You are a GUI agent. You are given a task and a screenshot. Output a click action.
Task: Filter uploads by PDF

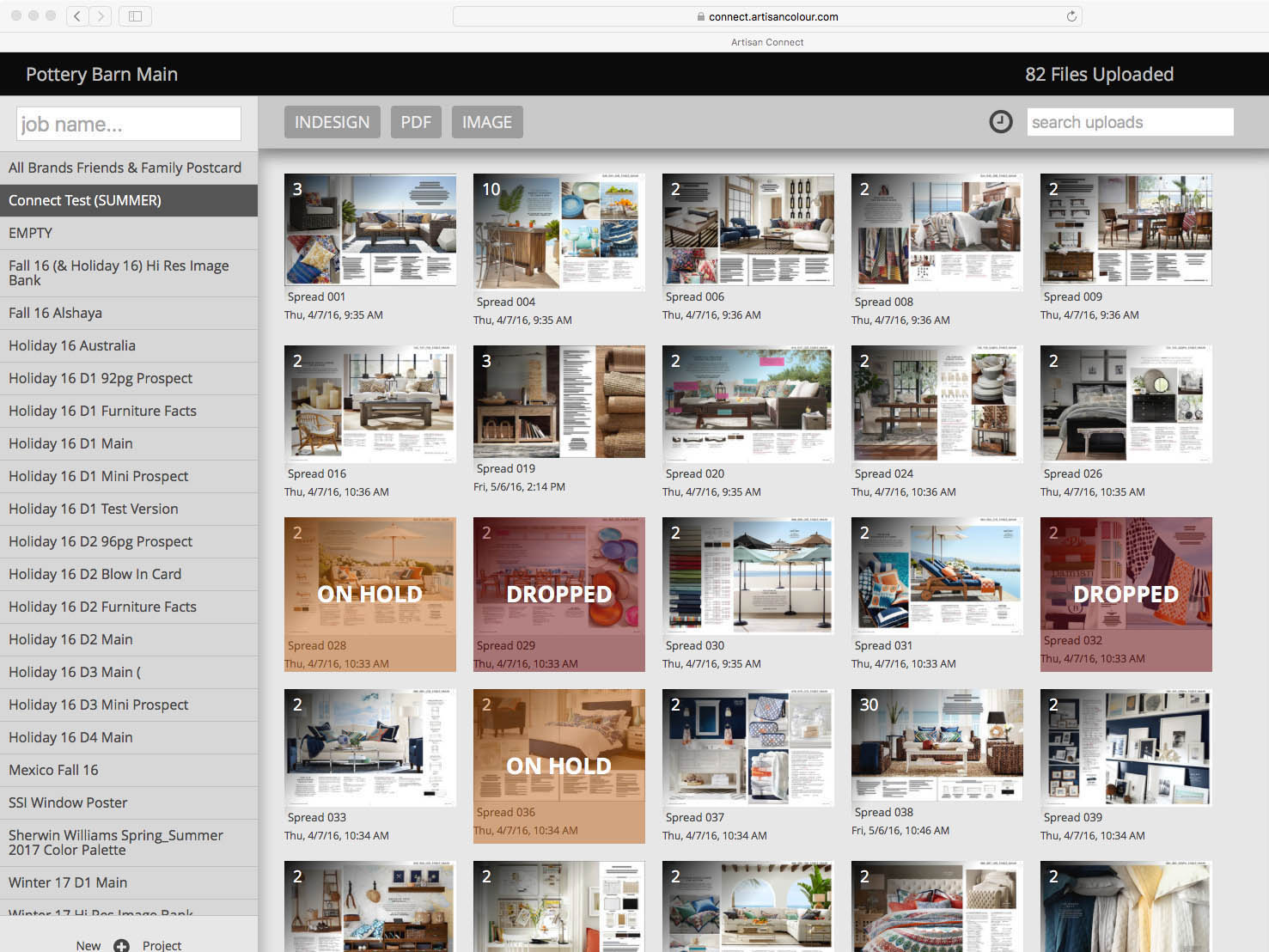pyautogui.click(x=416, y=122)
